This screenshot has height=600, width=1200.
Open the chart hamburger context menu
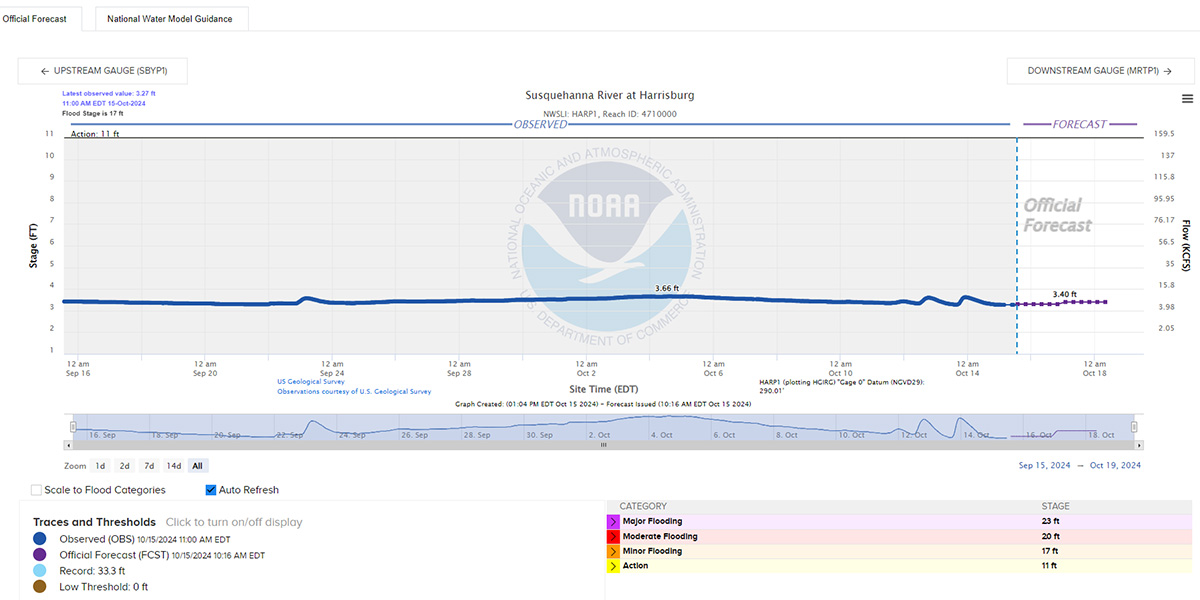tap(1187, 98)
